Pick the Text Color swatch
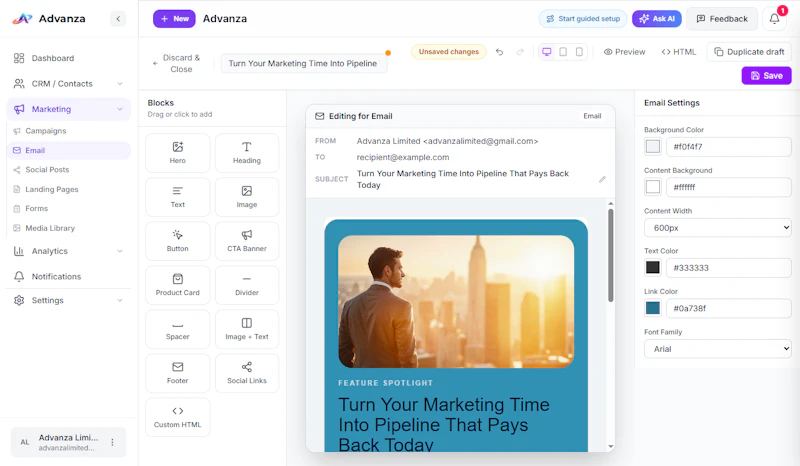The height and width of the screenshot is (466, 800). click(x=653, y=267)
